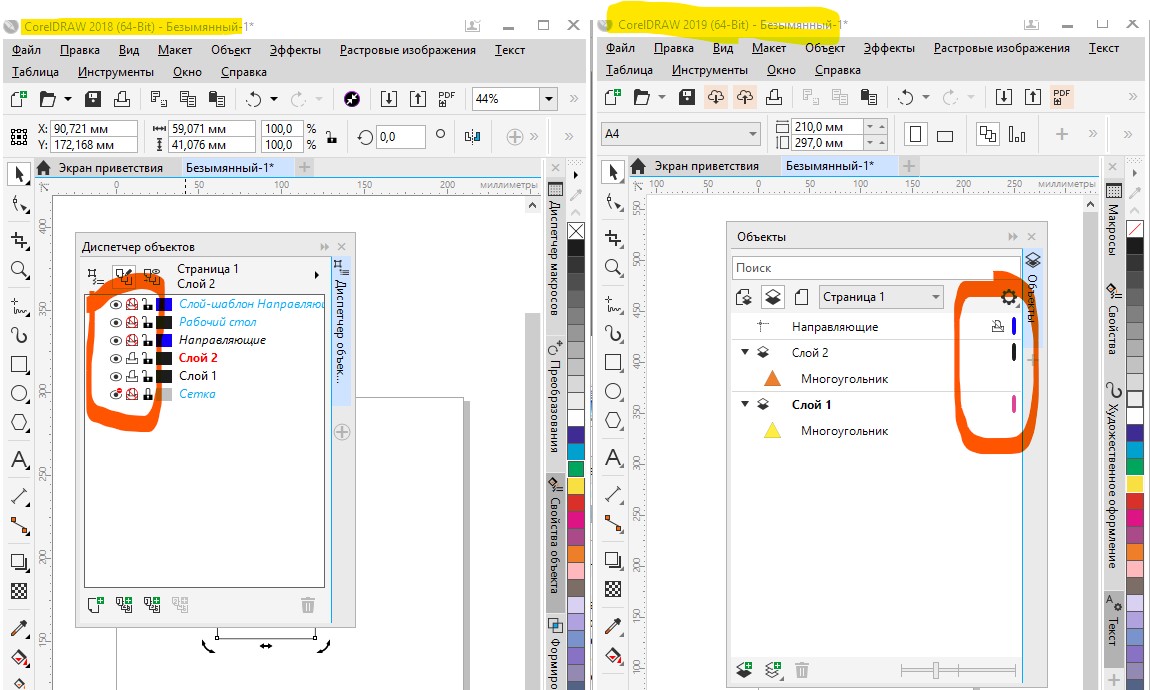1150x690 pixels.
Task: Toggle visibility eye of Слой 1 in Object Manager
Action: coord(116,376)
